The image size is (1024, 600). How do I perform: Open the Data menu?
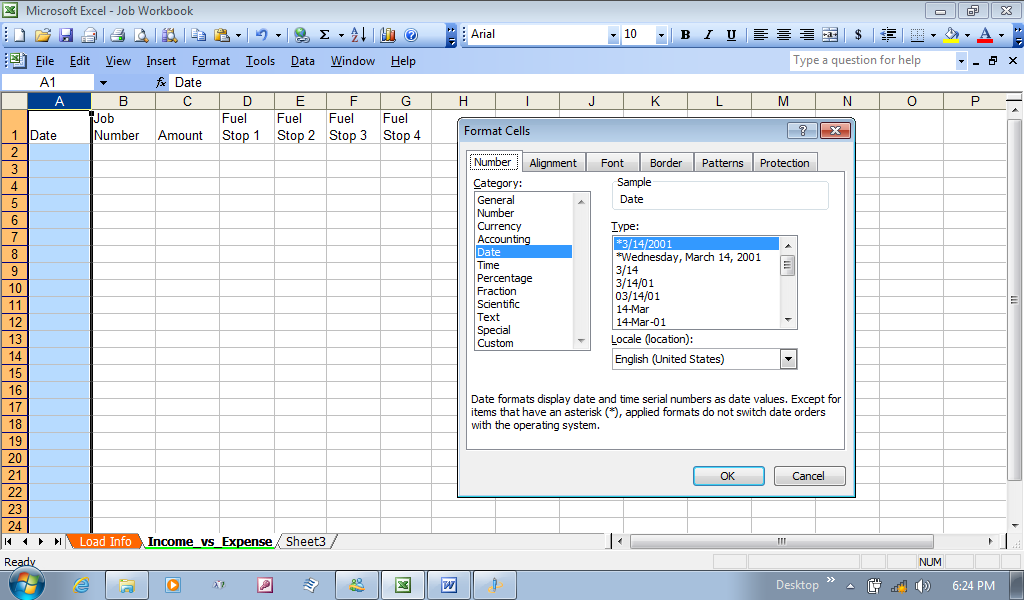coord(303,61)
